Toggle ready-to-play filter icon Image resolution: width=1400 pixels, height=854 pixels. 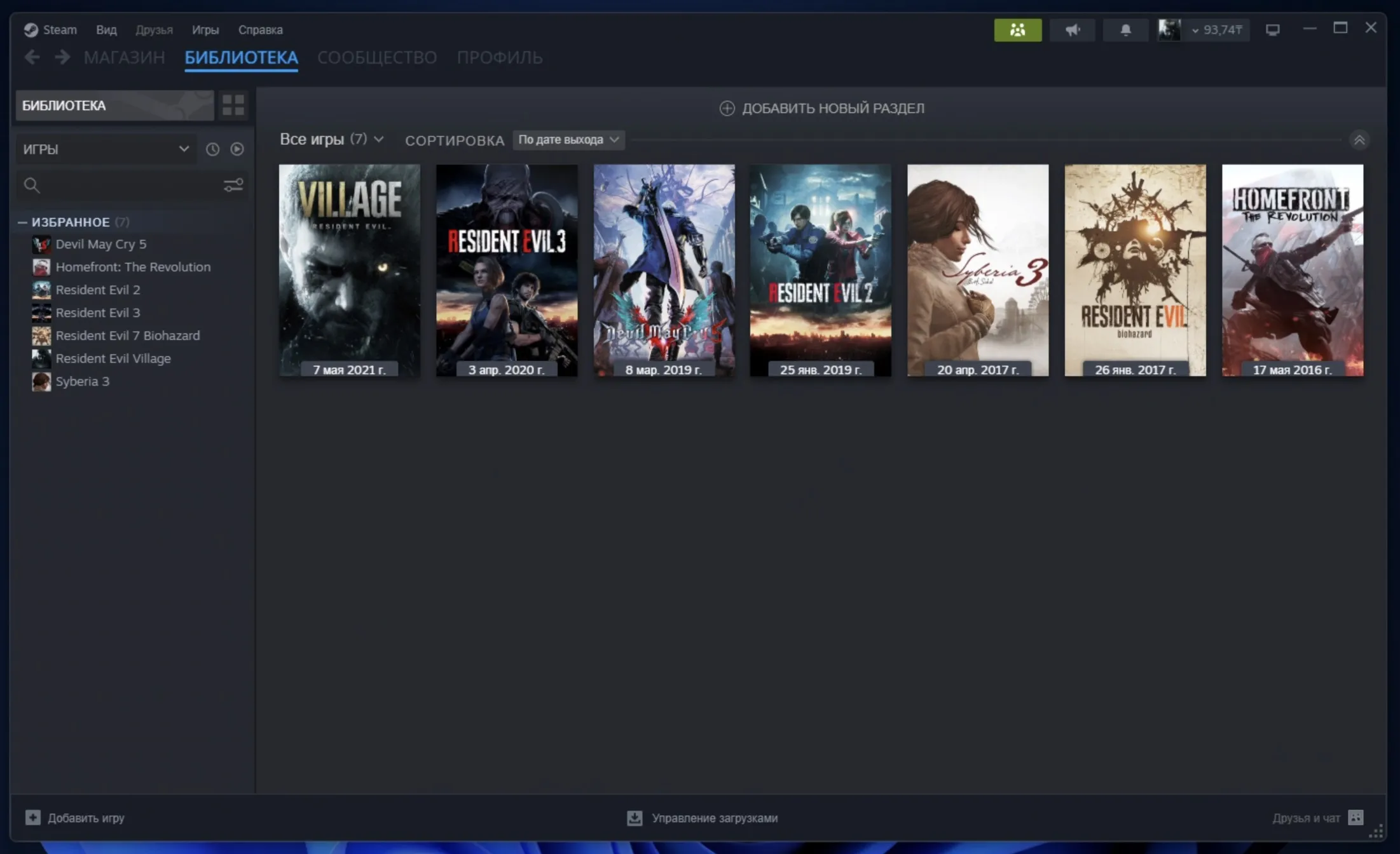click(x=237, y=149)
